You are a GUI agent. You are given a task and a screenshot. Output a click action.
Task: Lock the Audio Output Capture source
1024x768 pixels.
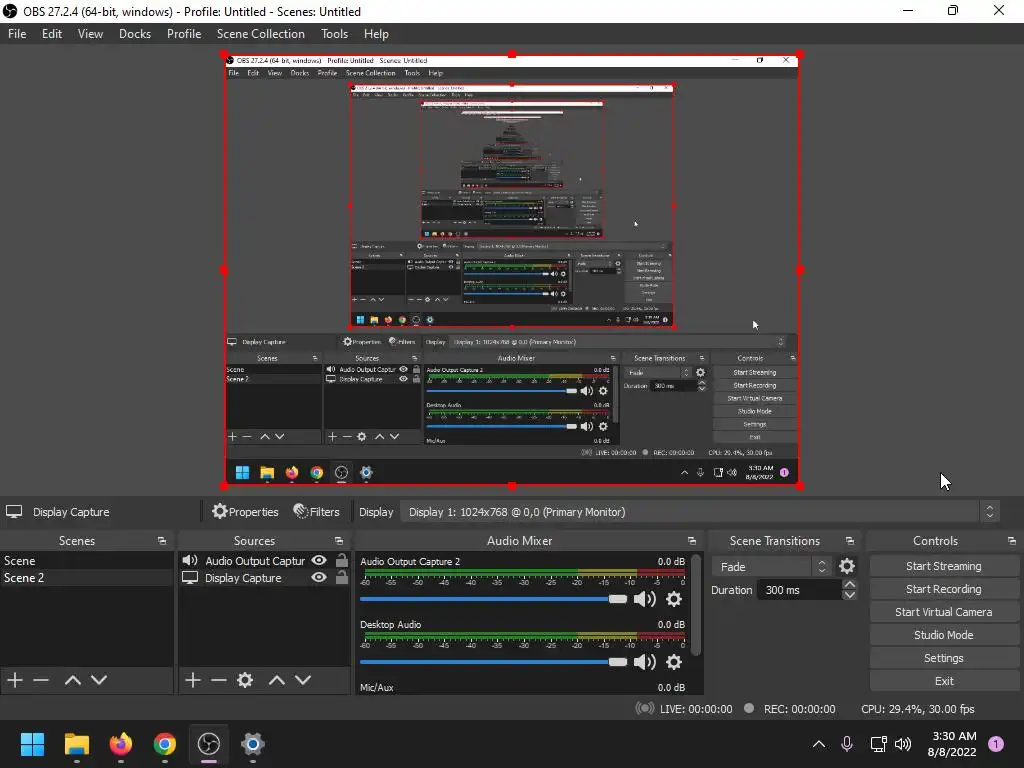342,560
